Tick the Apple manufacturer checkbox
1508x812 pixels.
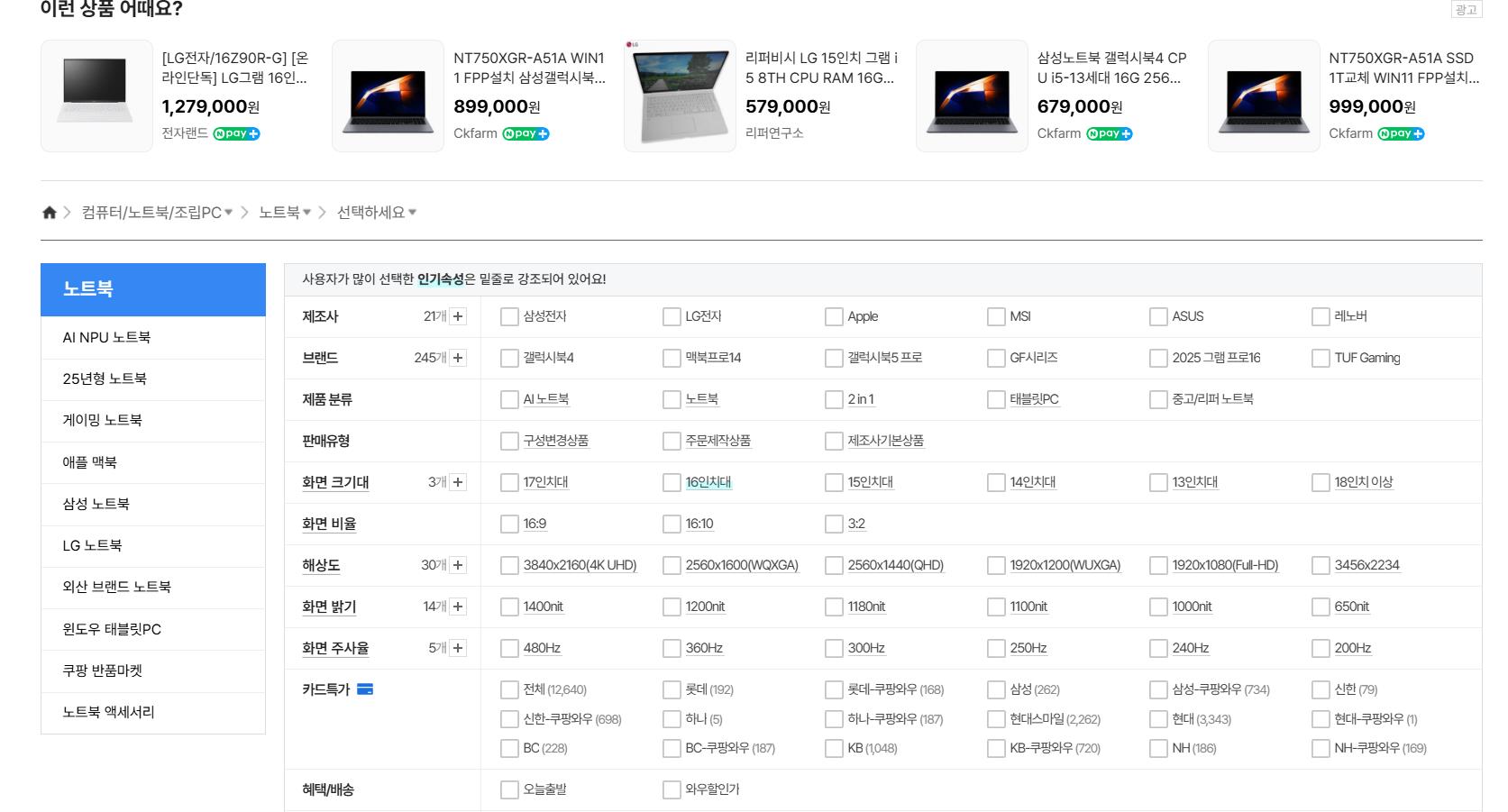(834, 316)
